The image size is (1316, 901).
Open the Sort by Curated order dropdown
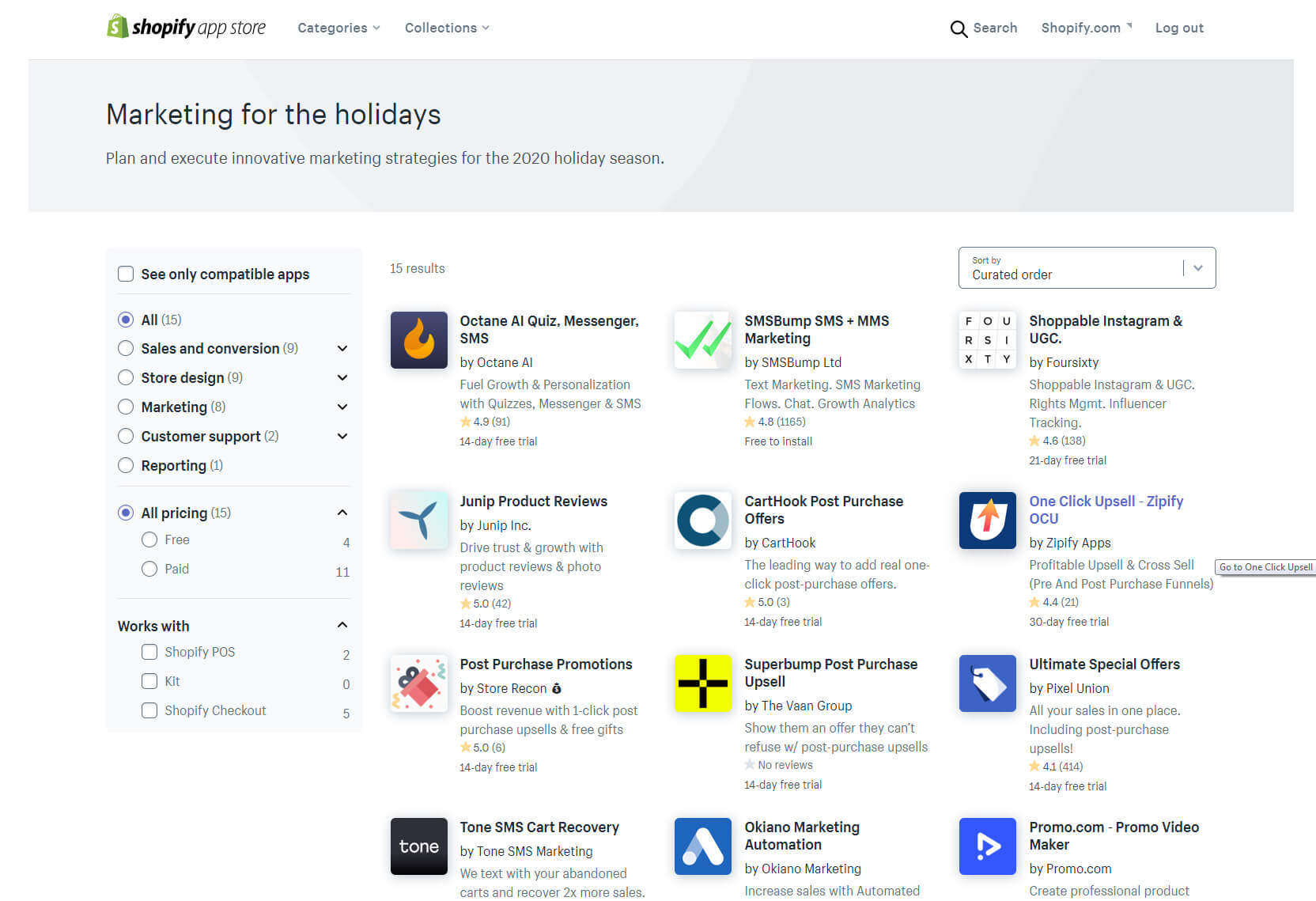[1087, 267]
